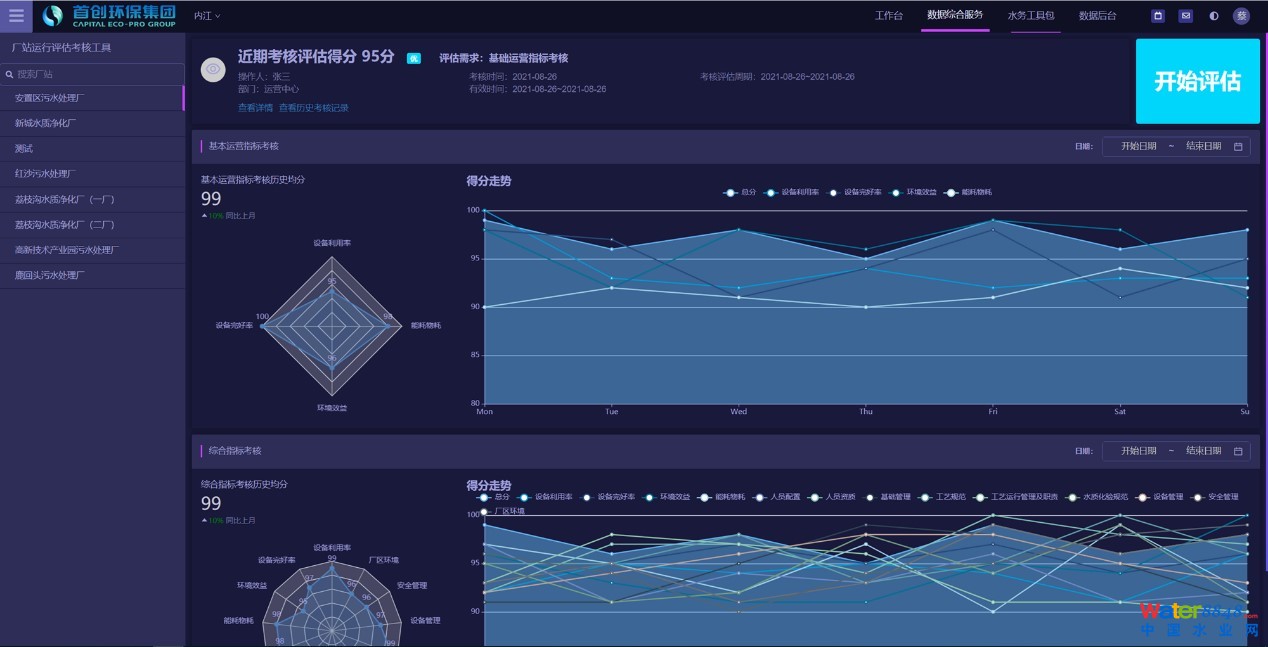Click calendar icon in 基本运营指标考核 date range

click(x=1238, y=146)
